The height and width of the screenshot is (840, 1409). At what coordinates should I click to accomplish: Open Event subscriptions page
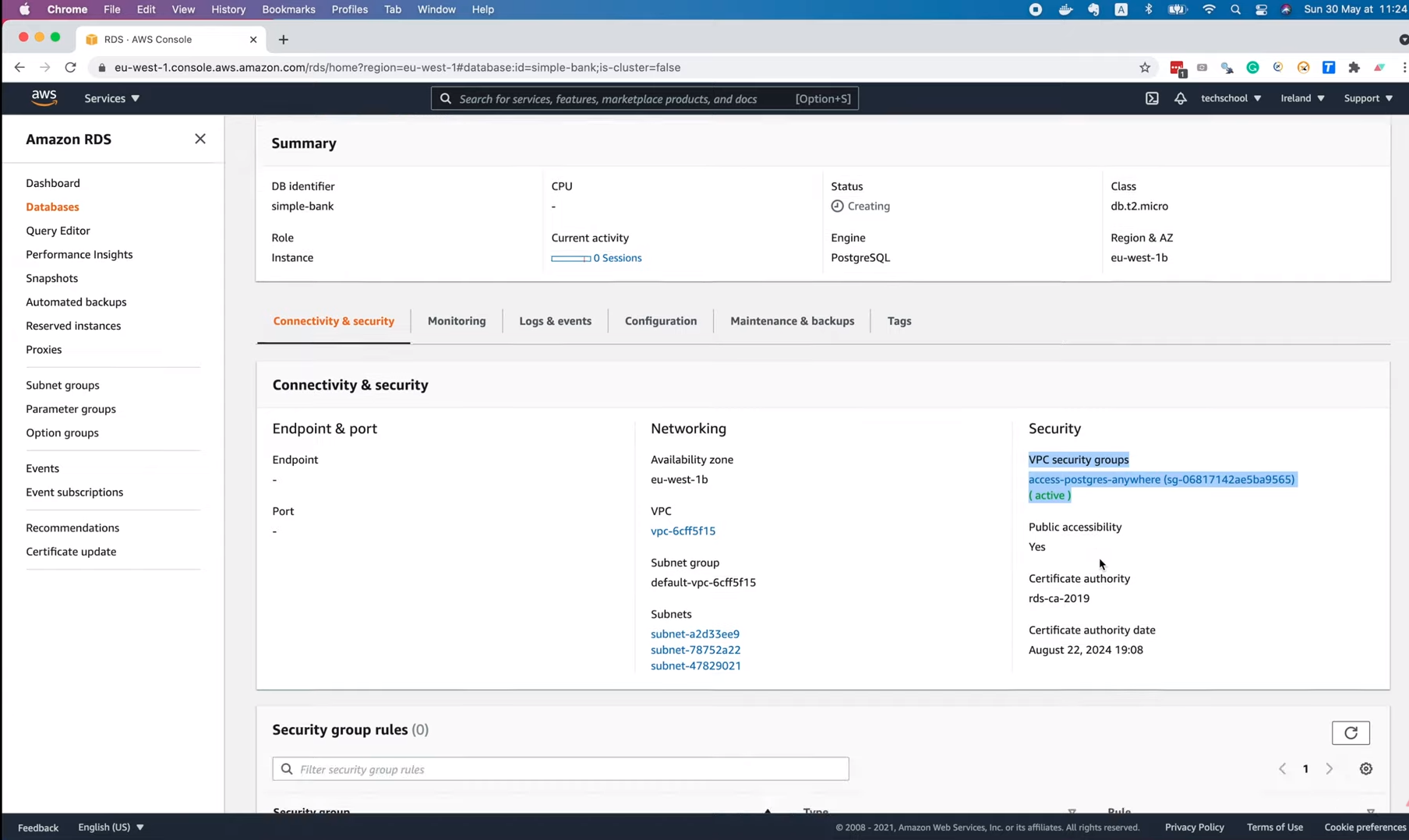click(x=74, y=492)
